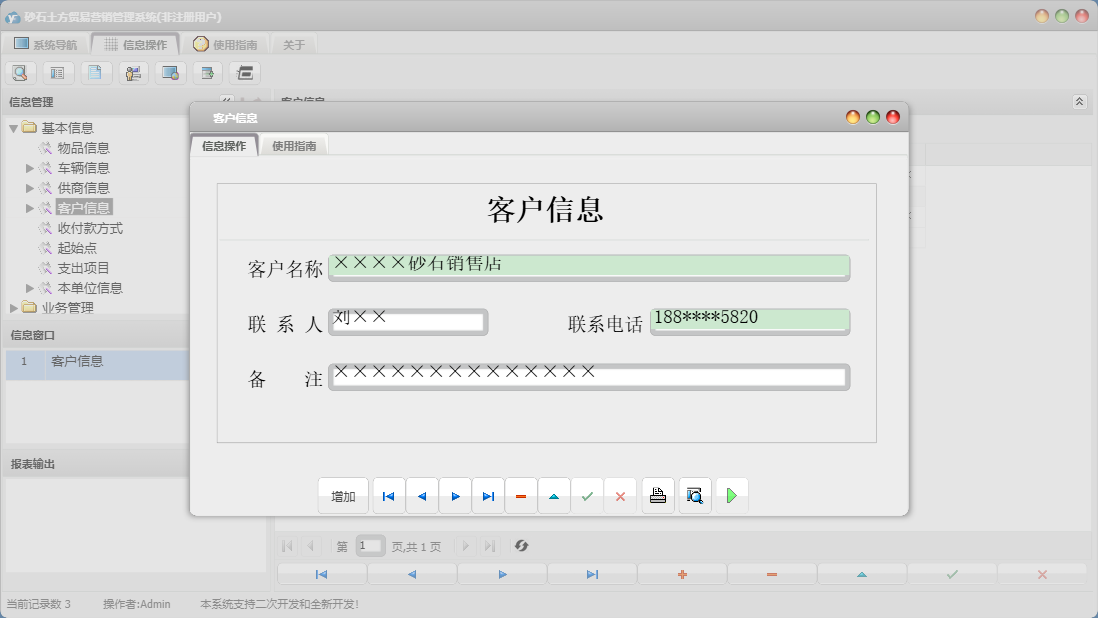Image resolution: width=1098 pixels, height=618 pixels.
Task: Click the print icon in the customer dialog
Action: [657, 495]
